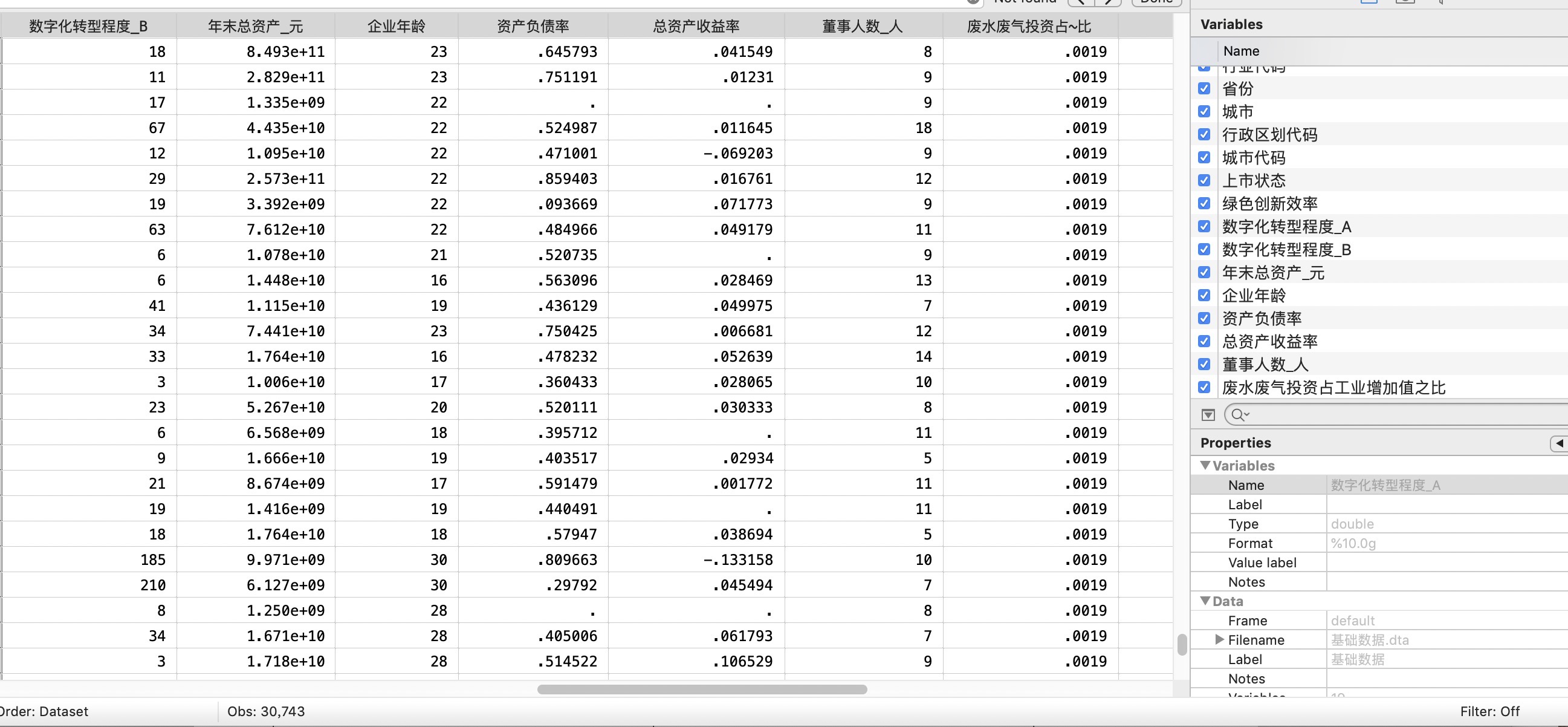Image resolution: width=1568 pixels, height=727 pixels.
Task: Click the Name header in Variables list
Action: [x=1241, y=51]
